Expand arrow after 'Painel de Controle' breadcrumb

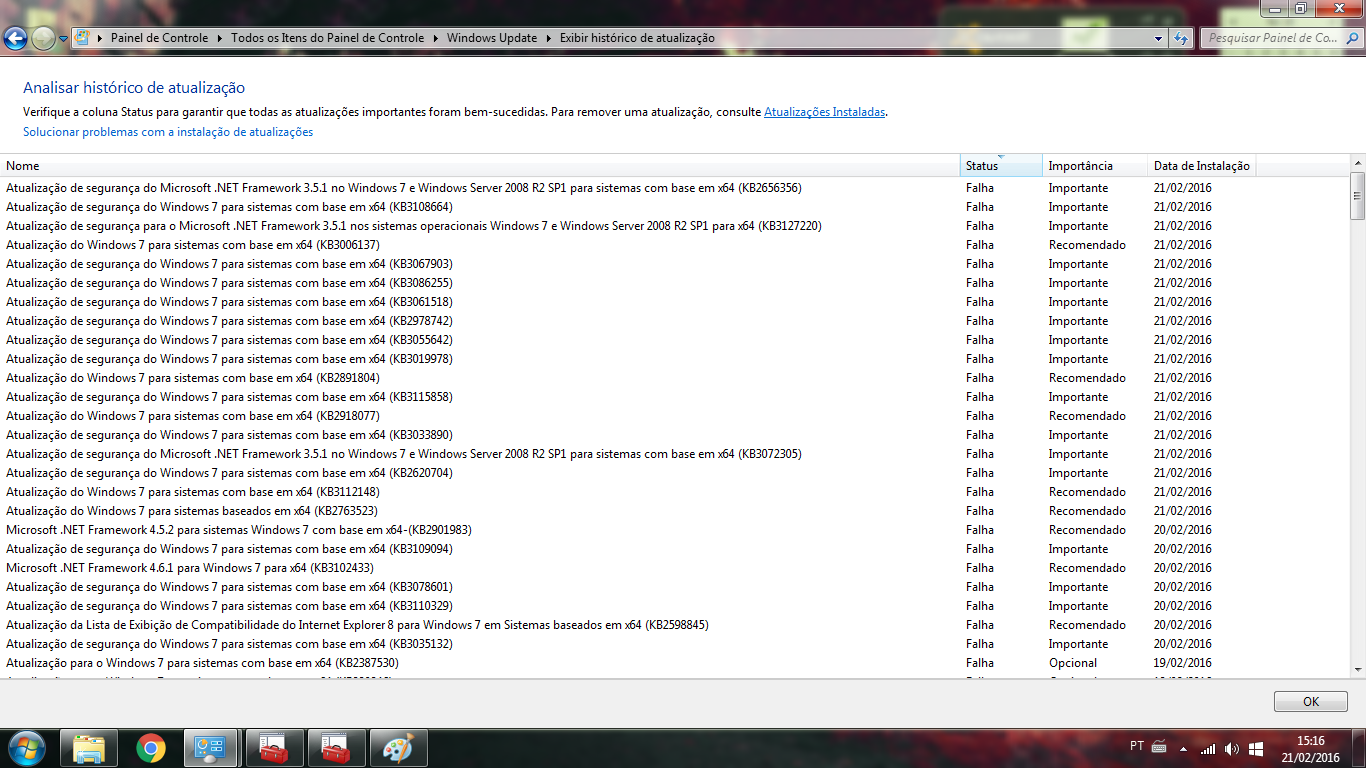pos(219,38)
